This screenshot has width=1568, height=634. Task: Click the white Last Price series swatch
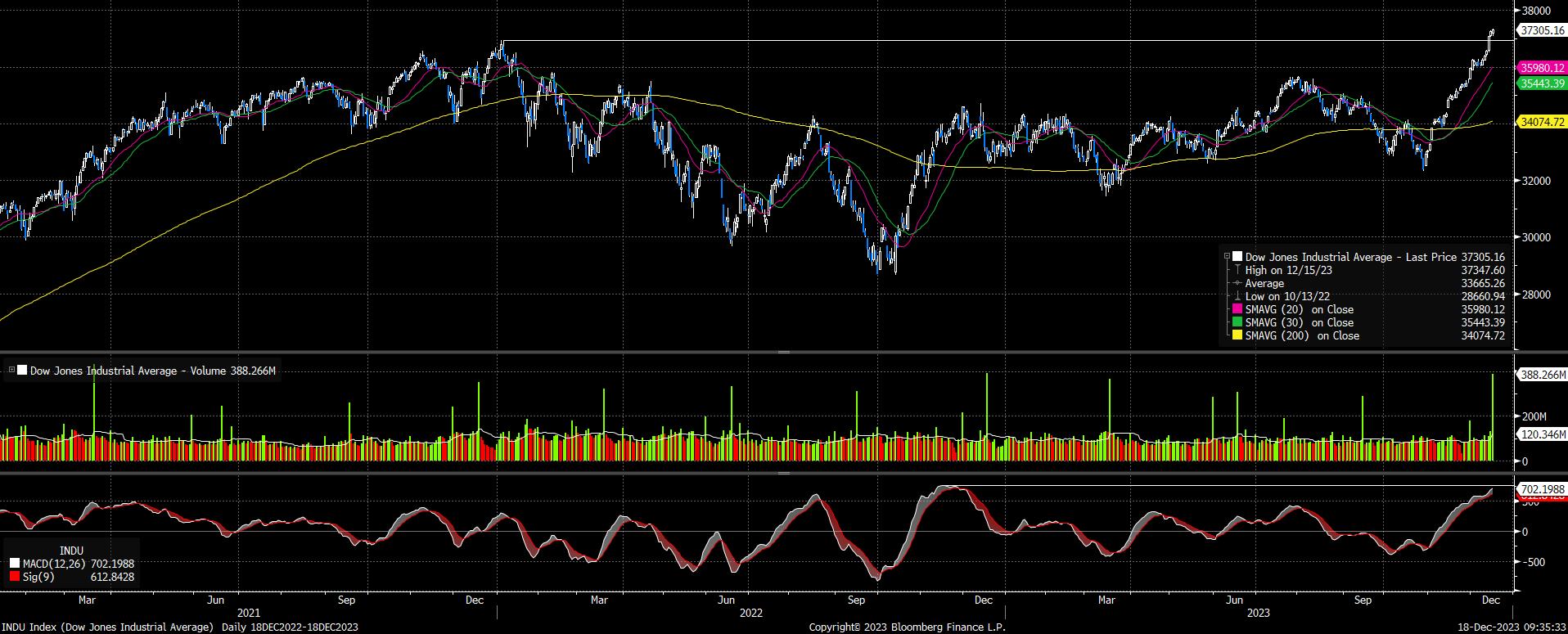point(1237,257)
